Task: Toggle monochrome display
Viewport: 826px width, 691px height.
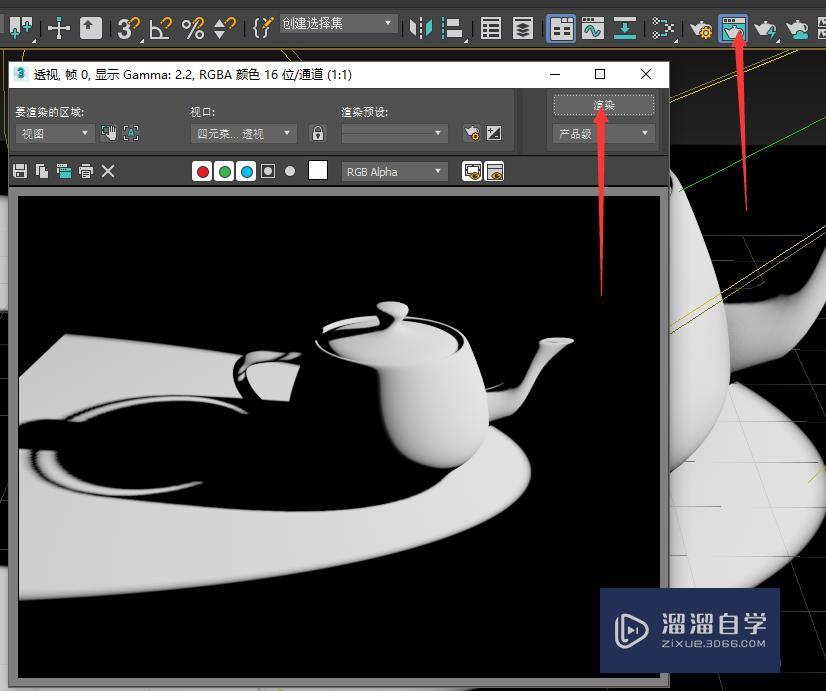Action: (x=290, y=171)
